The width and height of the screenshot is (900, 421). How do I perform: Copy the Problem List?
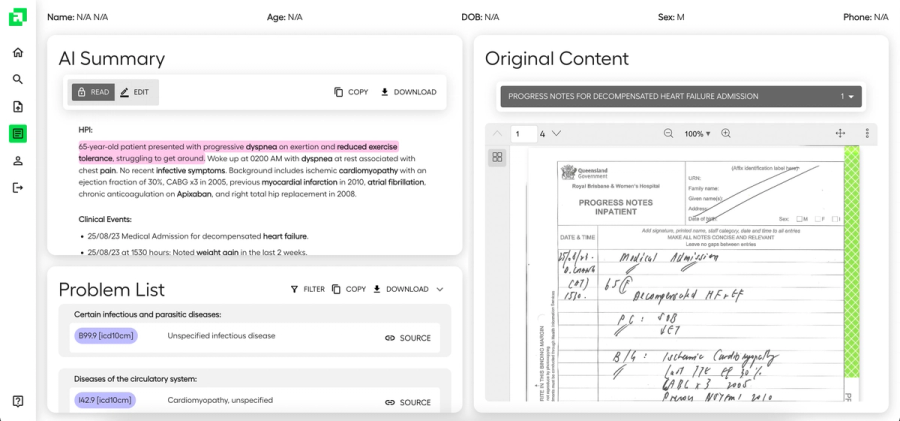pos(349,289)
